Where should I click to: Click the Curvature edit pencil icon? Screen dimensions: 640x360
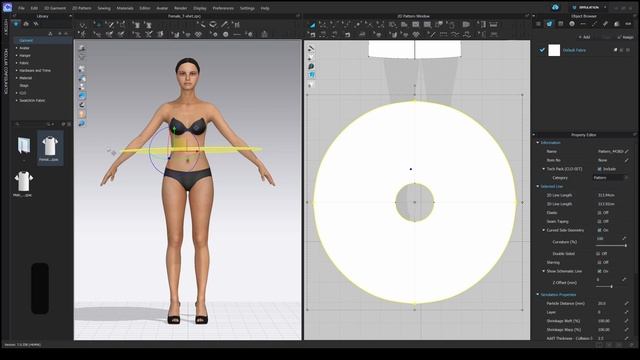(624, 239)
